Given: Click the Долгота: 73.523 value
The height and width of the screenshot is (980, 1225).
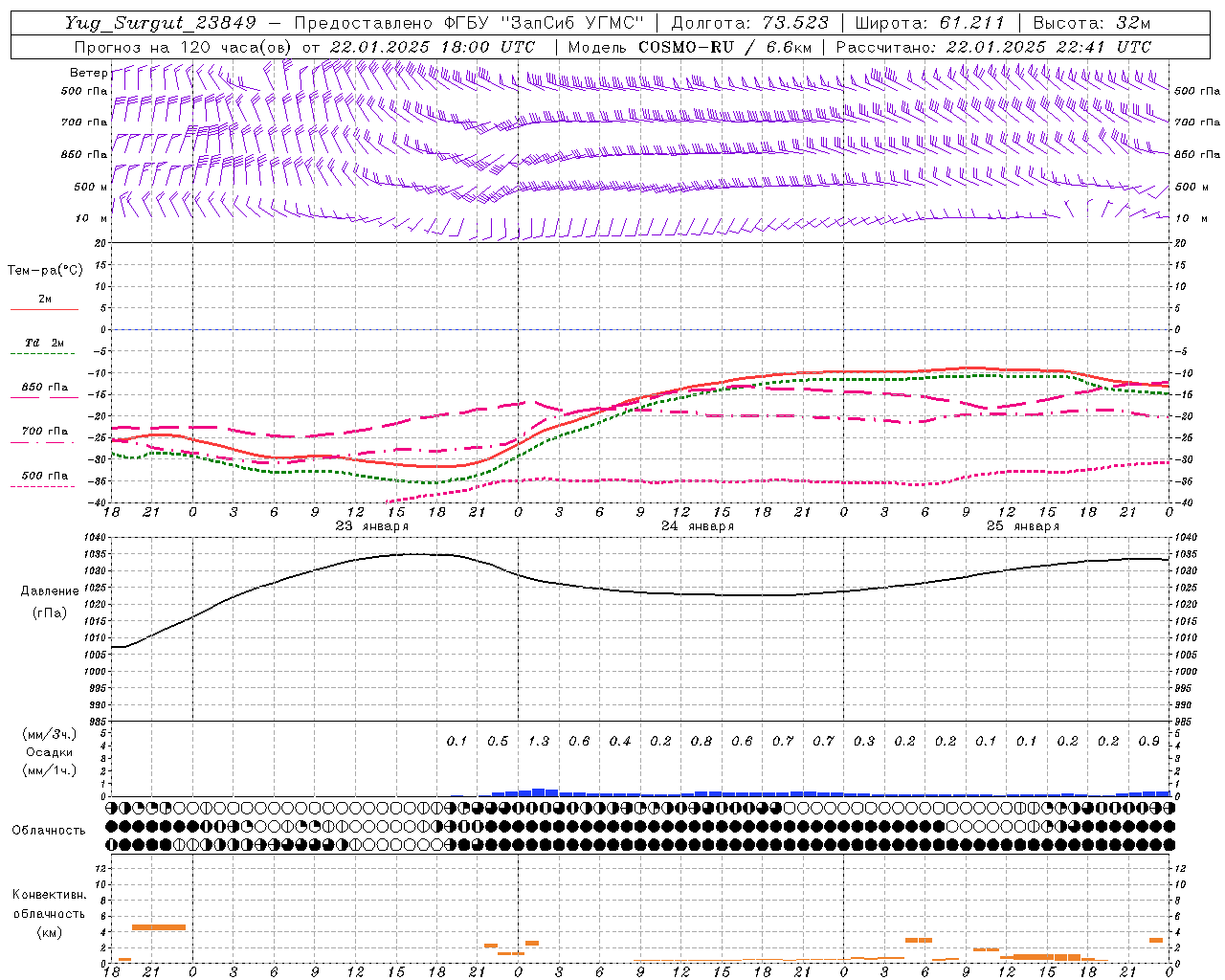Looking at the screenshot, I should 749,23.
